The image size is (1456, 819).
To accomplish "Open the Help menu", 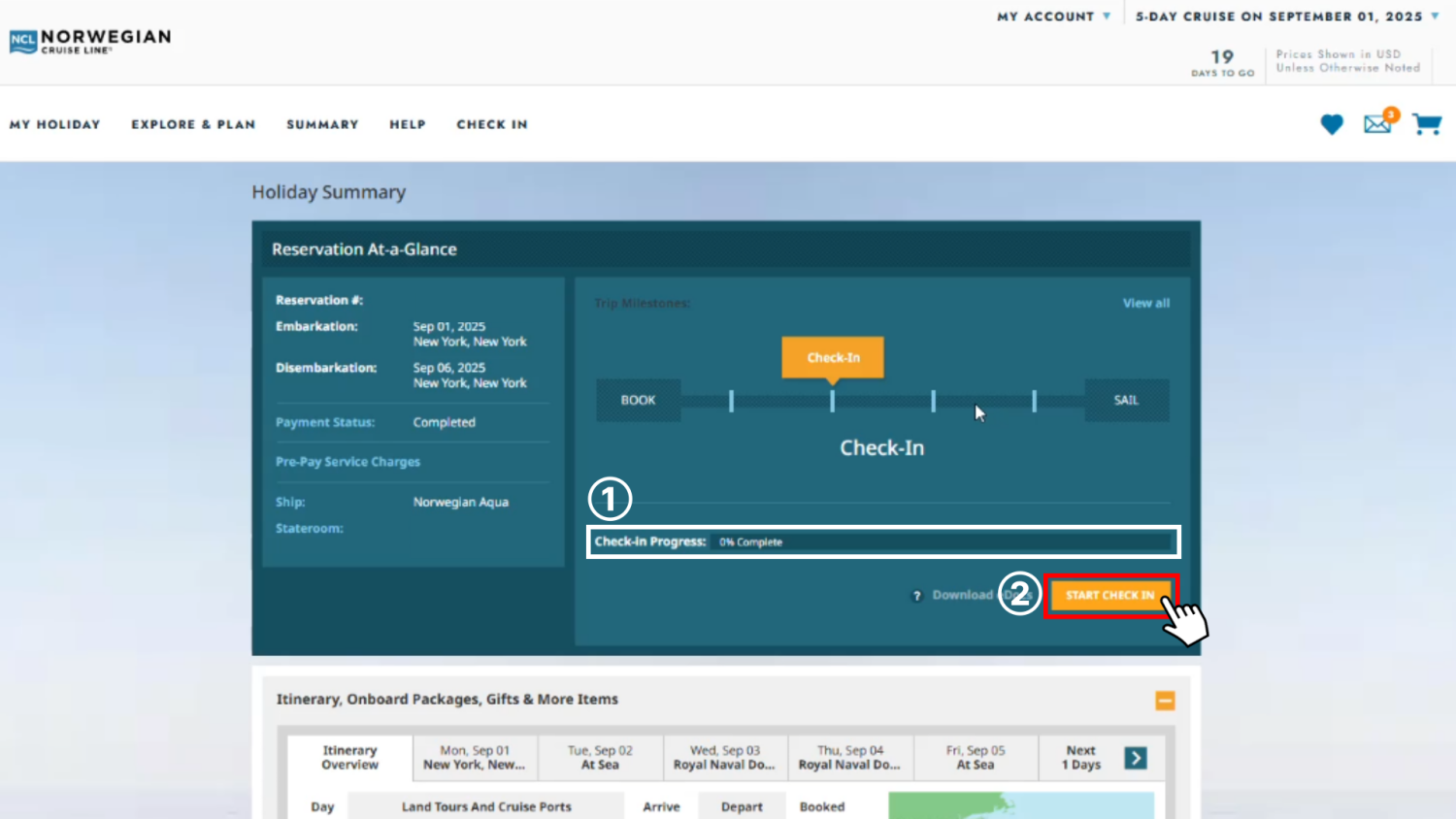I will tap(408, 124).
